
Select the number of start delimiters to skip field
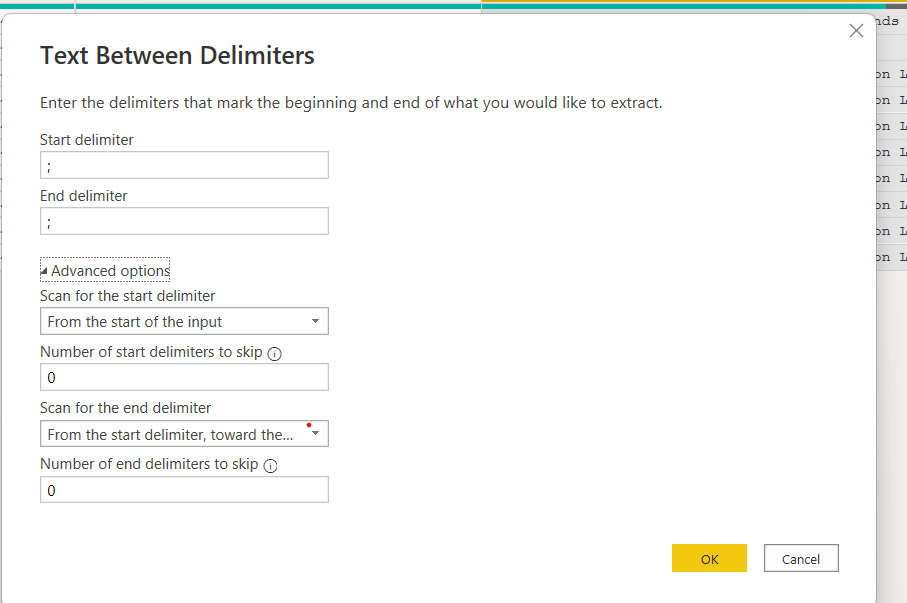(184, 377)
